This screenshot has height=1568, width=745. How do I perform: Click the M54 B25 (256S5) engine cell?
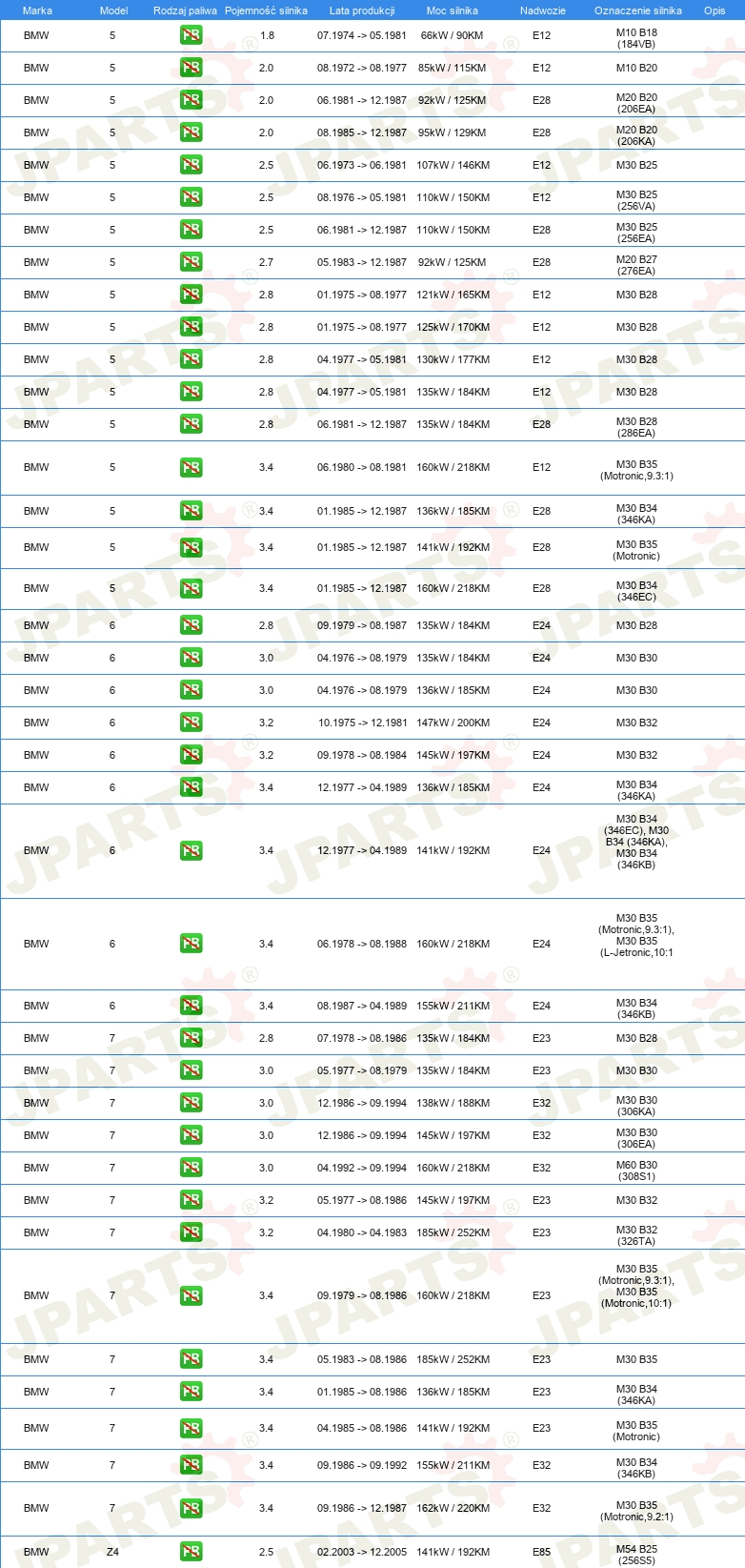pyautogui.click(x=636, y=1555)
